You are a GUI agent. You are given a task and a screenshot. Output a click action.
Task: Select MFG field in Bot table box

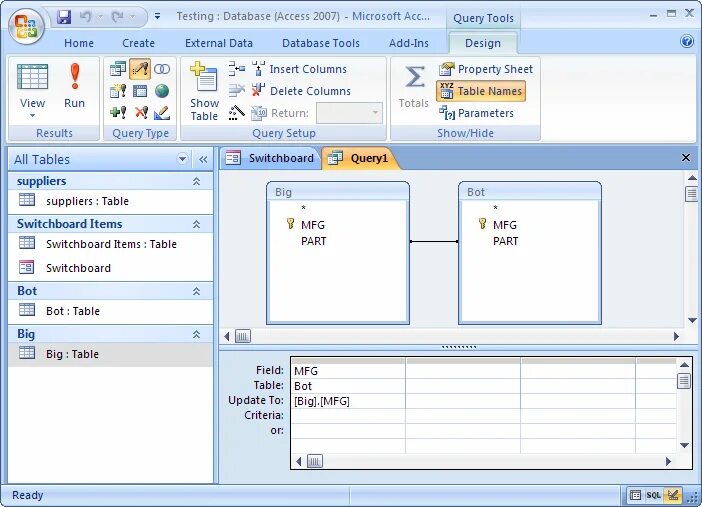[505, 225]
